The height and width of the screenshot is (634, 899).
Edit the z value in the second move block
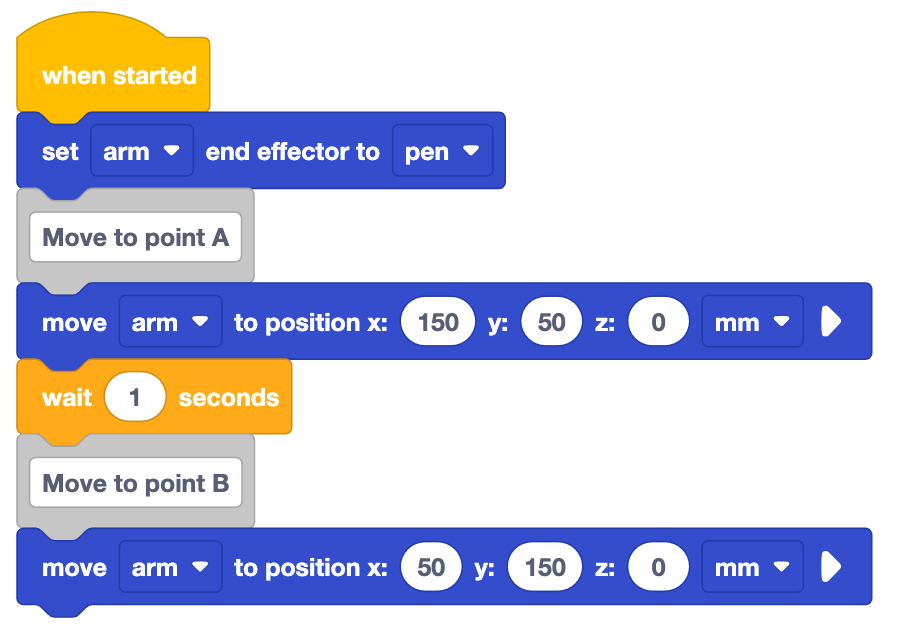[658, 567]
